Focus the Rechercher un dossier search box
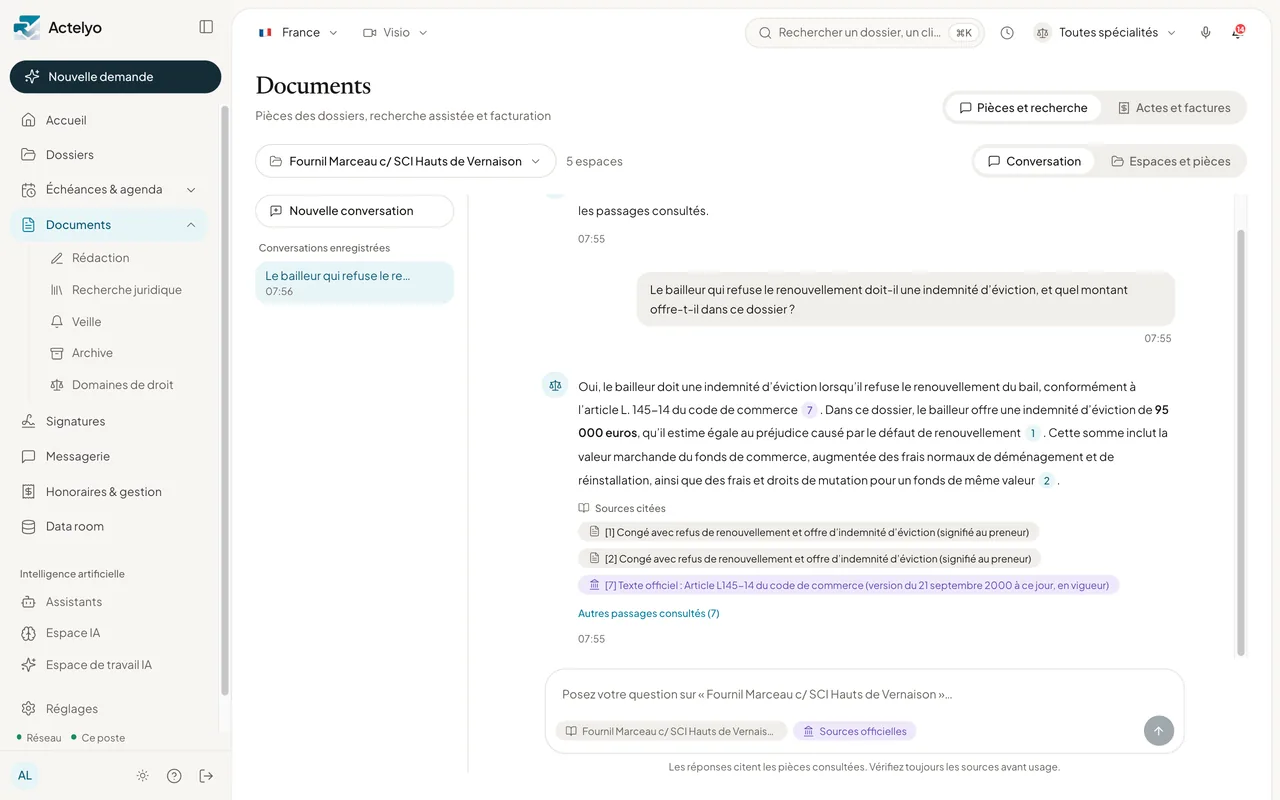The image size is (1280, 800). pos(865,33)
